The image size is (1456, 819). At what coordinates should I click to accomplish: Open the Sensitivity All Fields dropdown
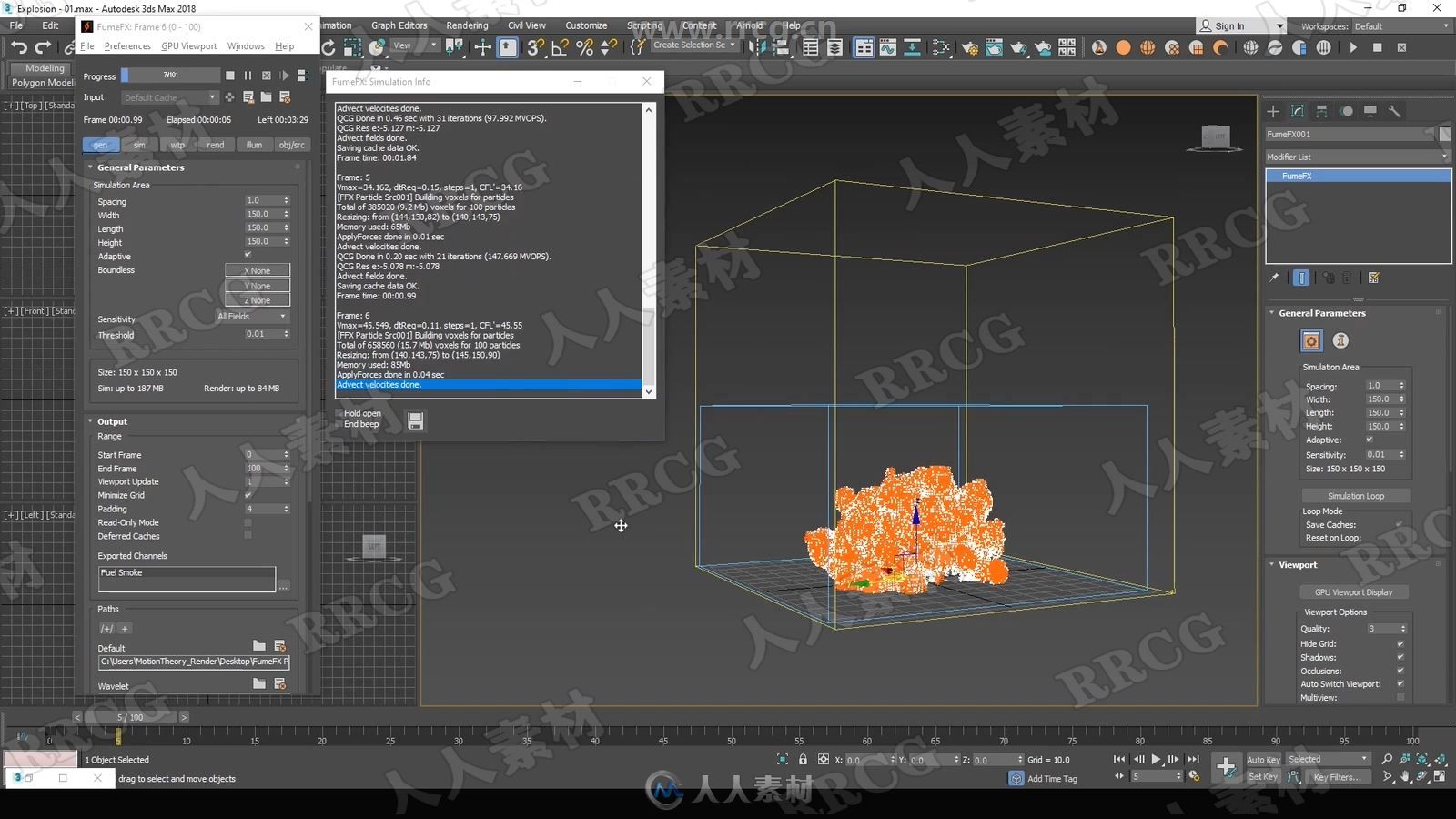tap(251, 316)
